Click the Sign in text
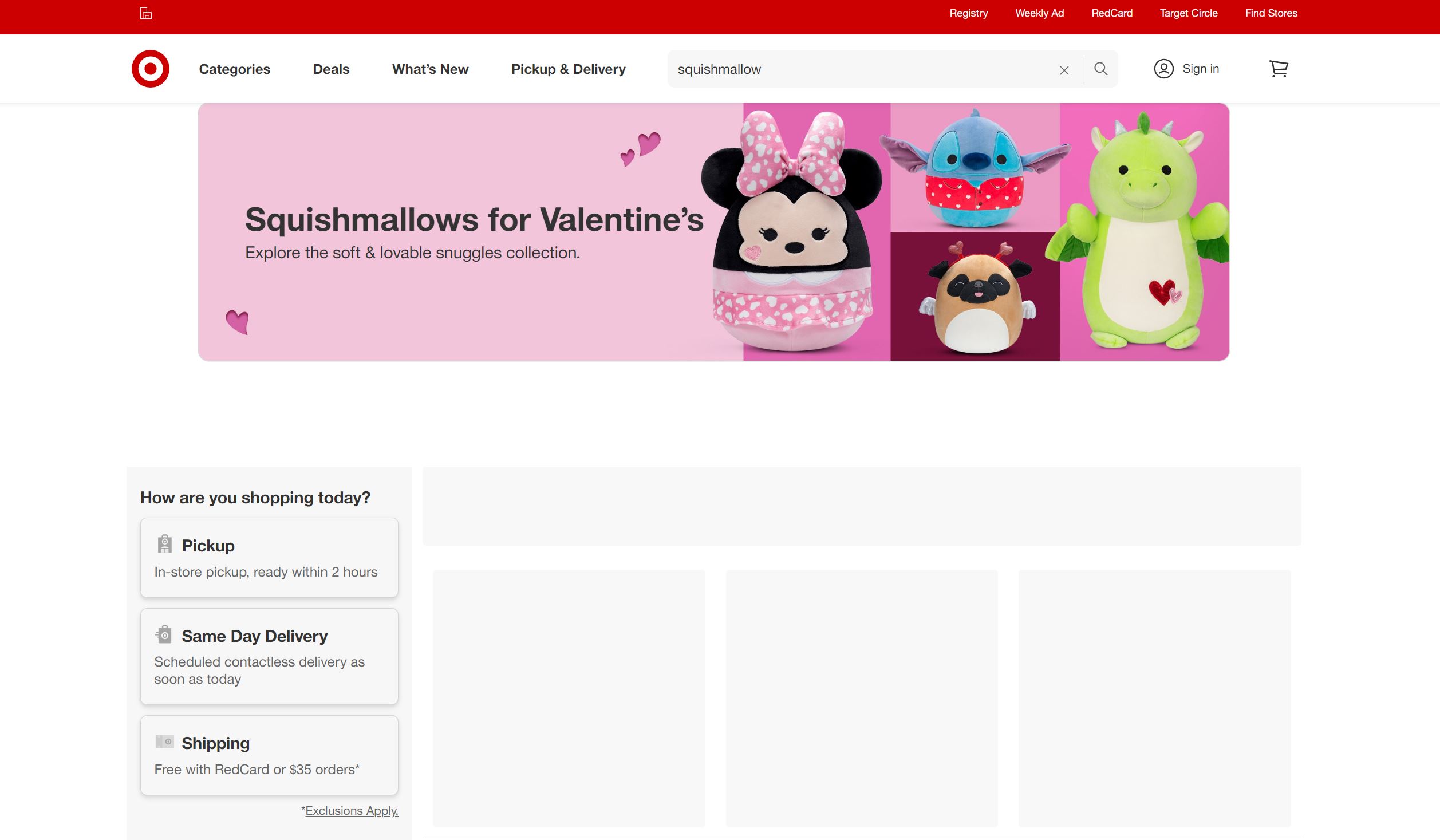 (1200, 69)
